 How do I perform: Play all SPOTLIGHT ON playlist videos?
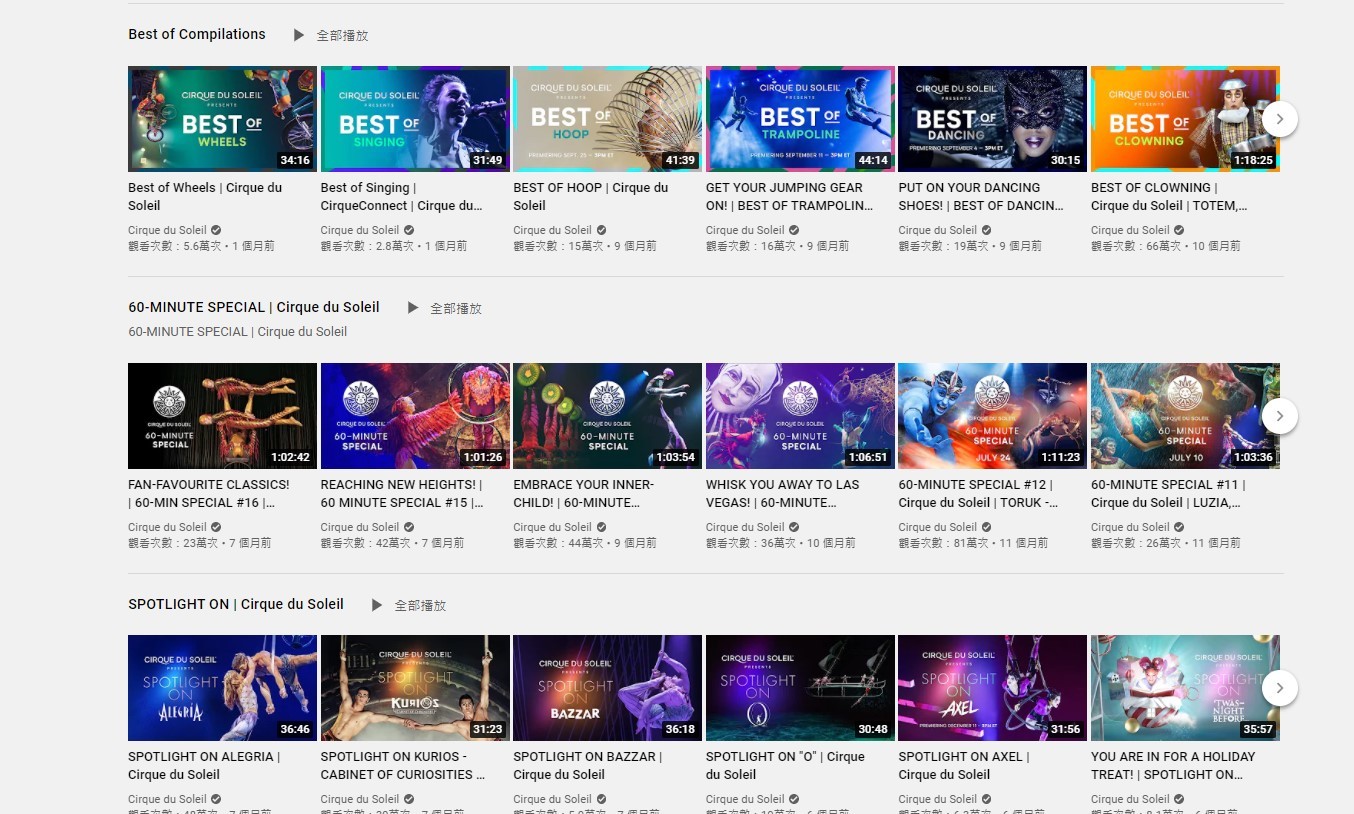click(408, 605)
